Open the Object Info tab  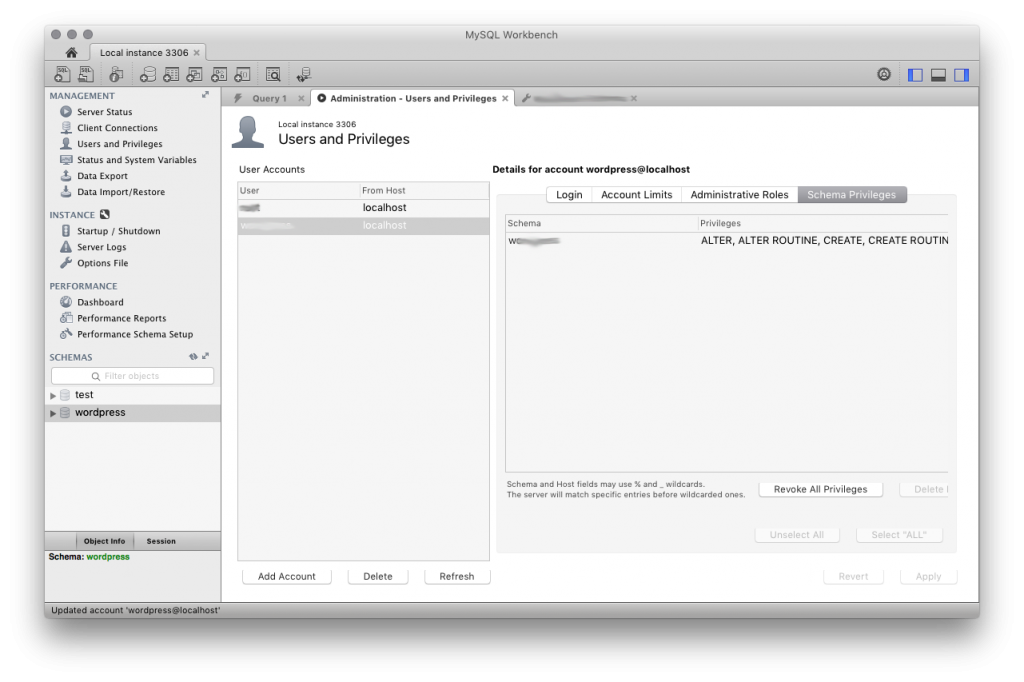coord(104,541)
